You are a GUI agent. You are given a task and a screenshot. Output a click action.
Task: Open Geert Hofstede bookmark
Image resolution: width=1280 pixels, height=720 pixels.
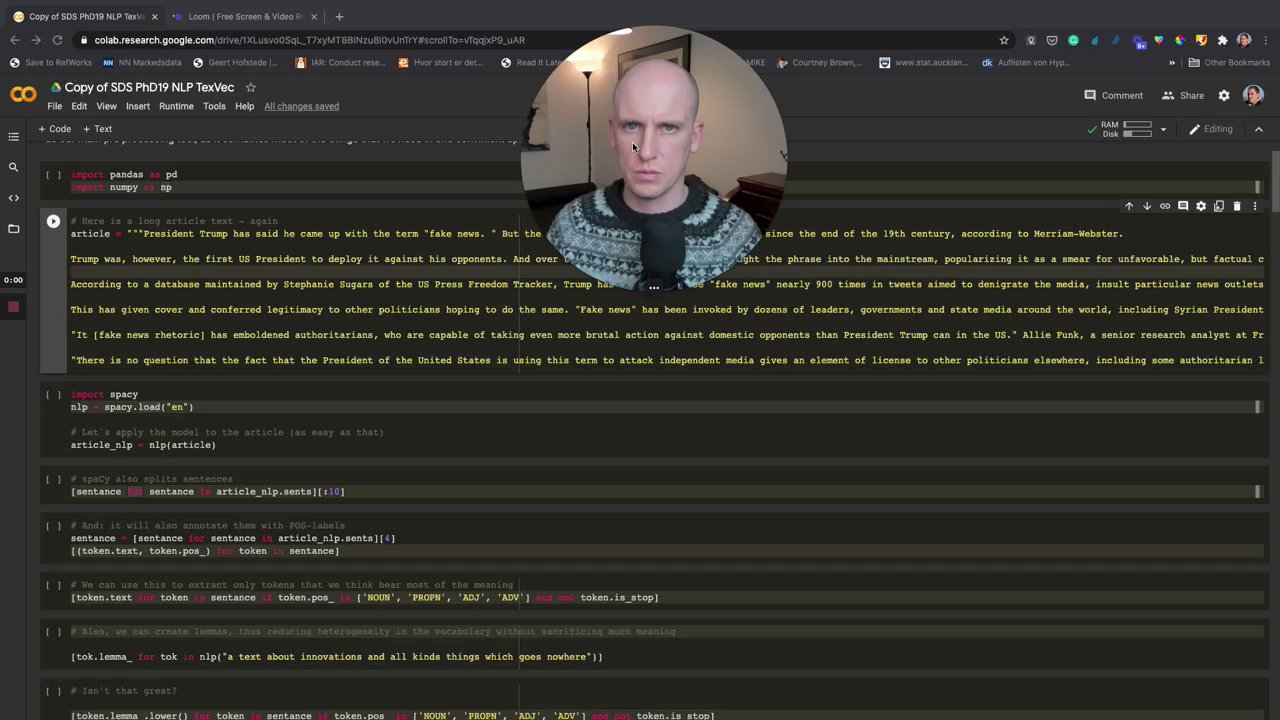[235, 62]
